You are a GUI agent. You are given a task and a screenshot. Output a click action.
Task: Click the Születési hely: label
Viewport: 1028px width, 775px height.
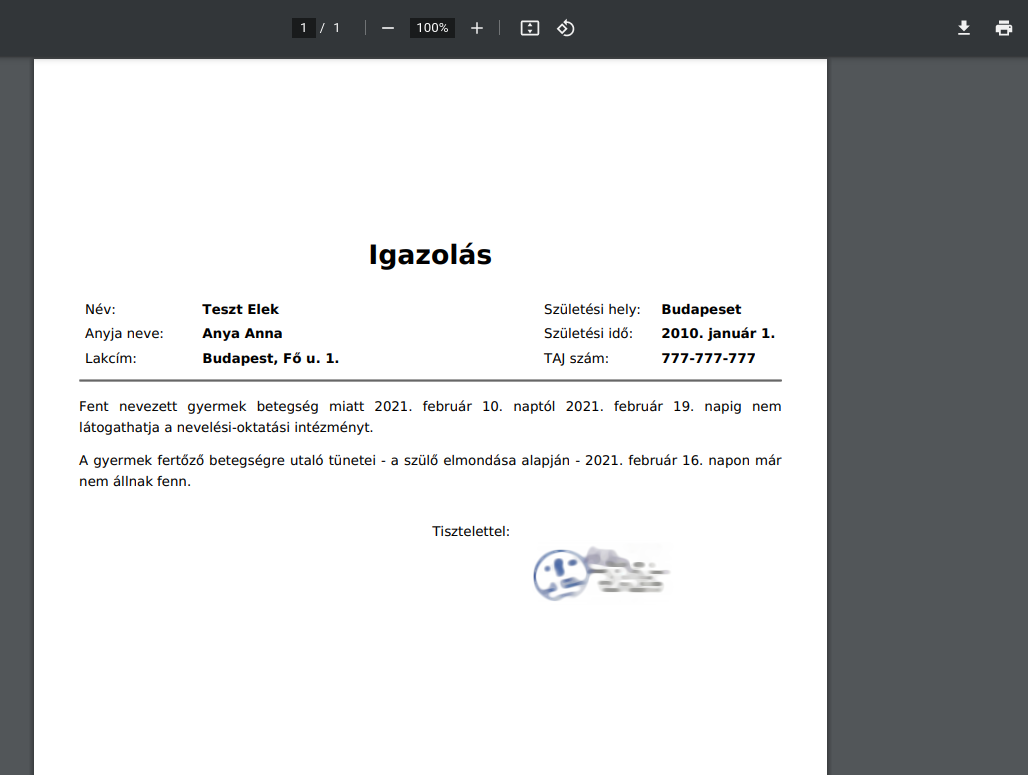[592, 310]
